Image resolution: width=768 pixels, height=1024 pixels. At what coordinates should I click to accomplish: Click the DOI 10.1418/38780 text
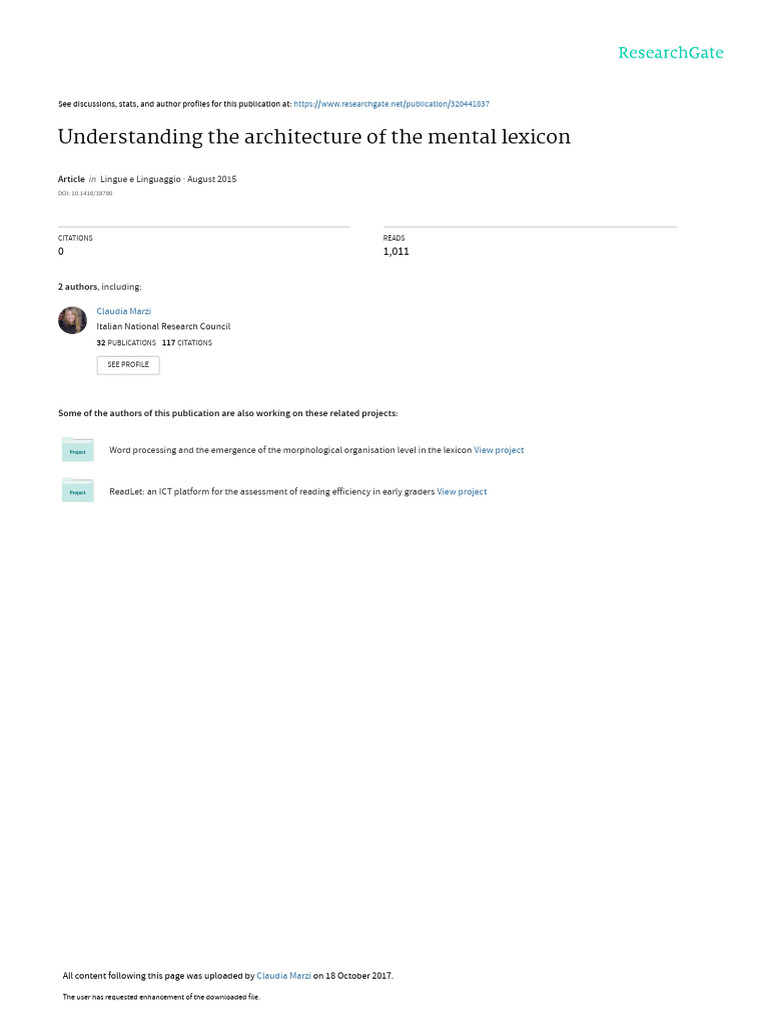(x=85, y=193)
